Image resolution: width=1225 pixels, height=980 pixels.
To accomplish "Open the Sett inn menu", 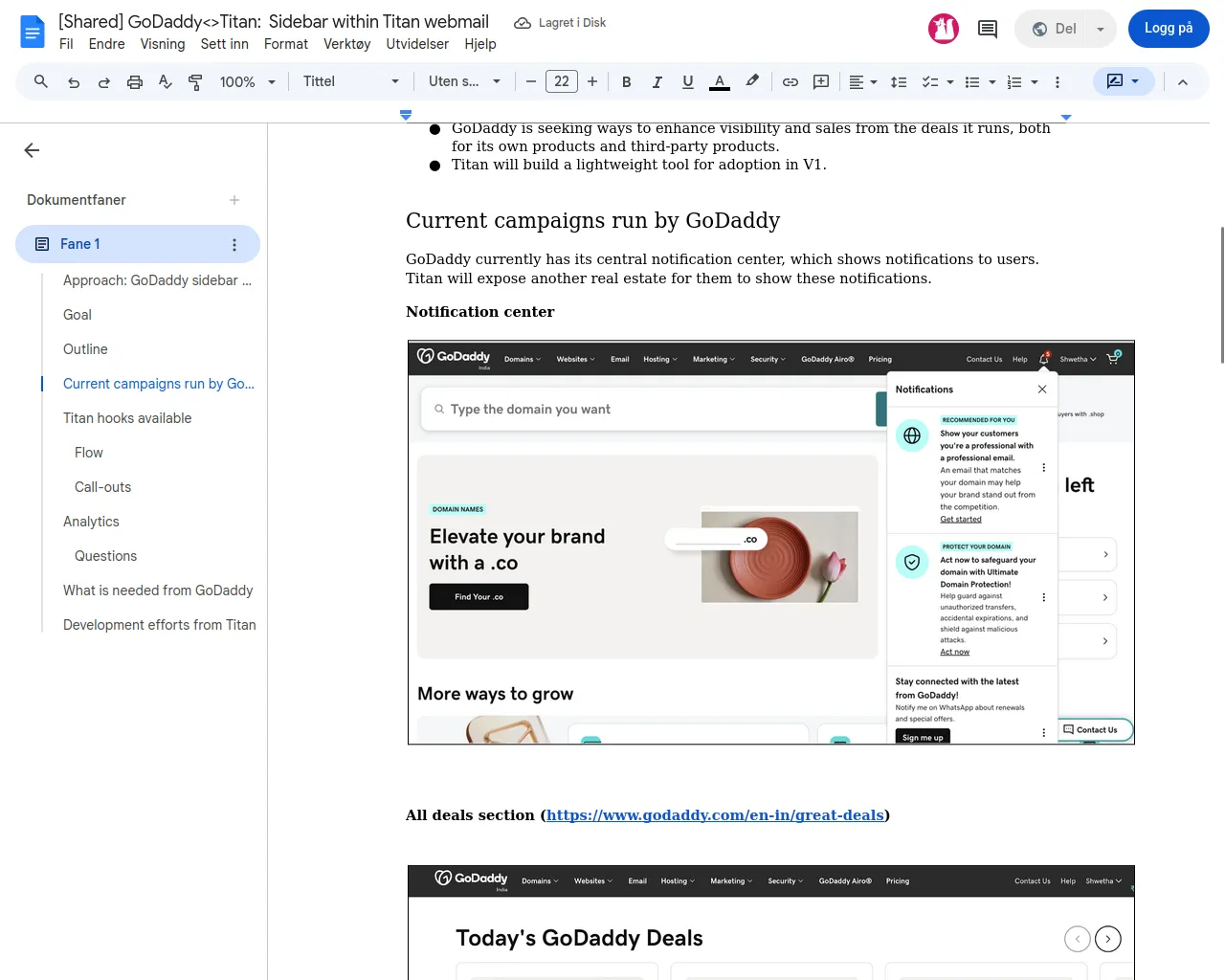I will [224, 44].
